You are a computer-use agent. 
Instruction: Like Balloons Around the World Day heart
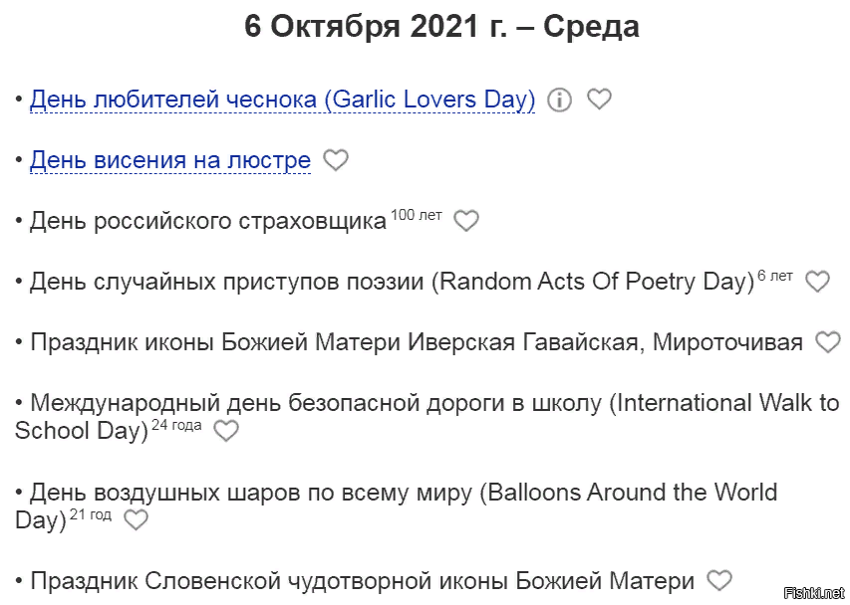136,520
